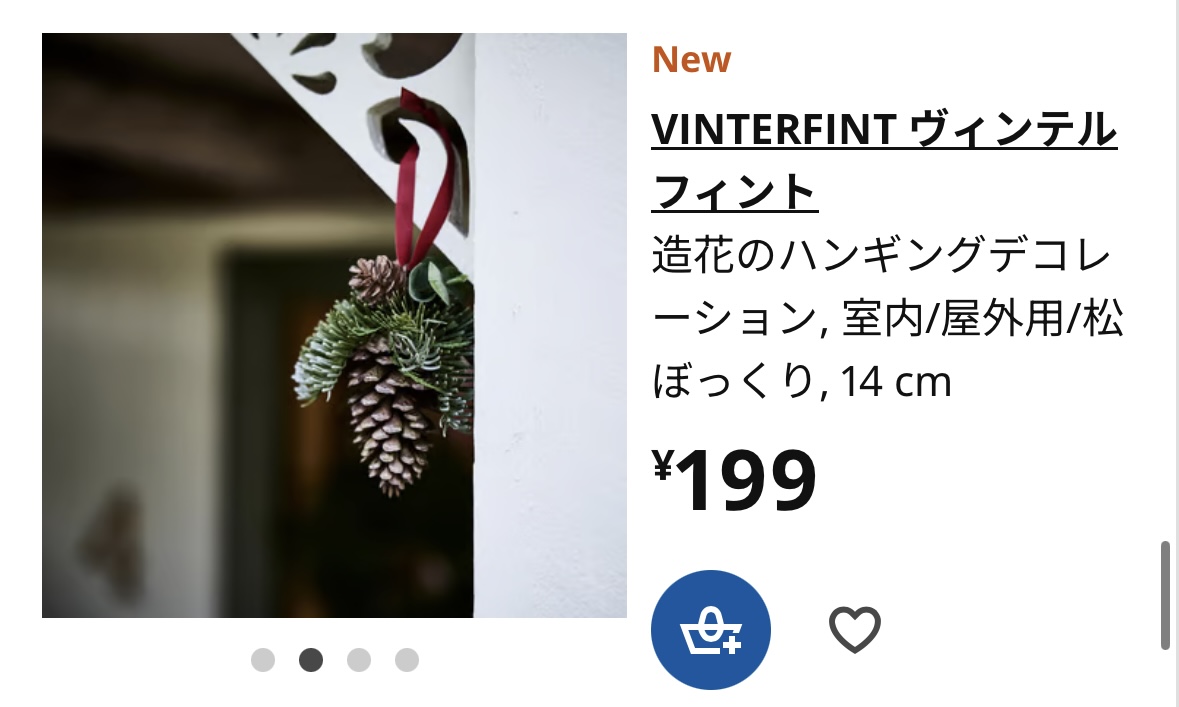This screenshot has width=1179, height=707.
Task: Show first product image via dot
Action: tap(263, 660)
